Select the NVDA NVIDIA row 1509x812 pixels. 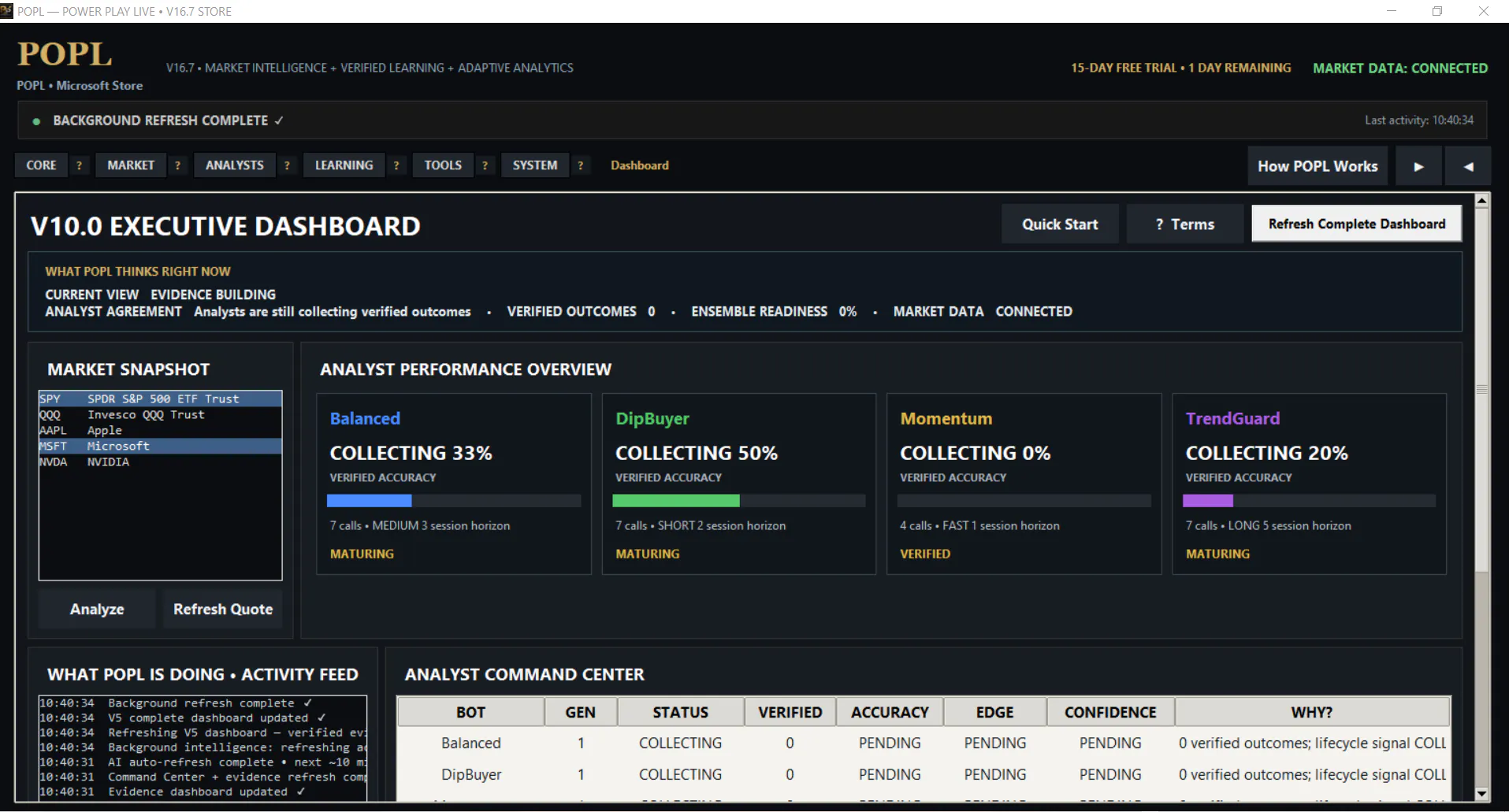(x=160, y=462)
